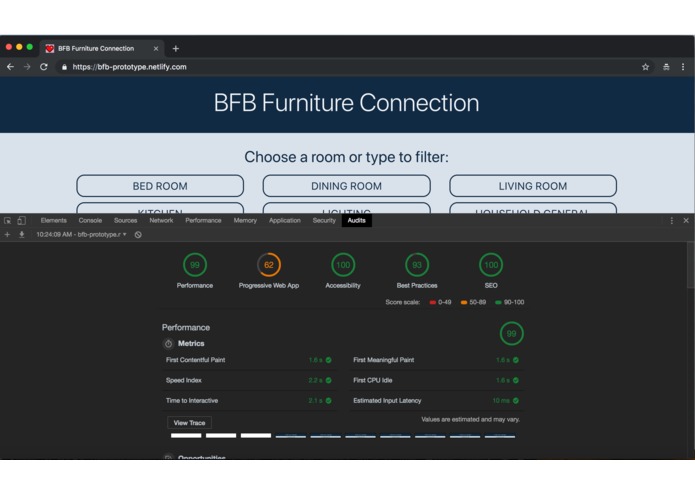Close the BFB Furniture Connection tab
This screenshot has width=695, height=494.
coord(156,49)
